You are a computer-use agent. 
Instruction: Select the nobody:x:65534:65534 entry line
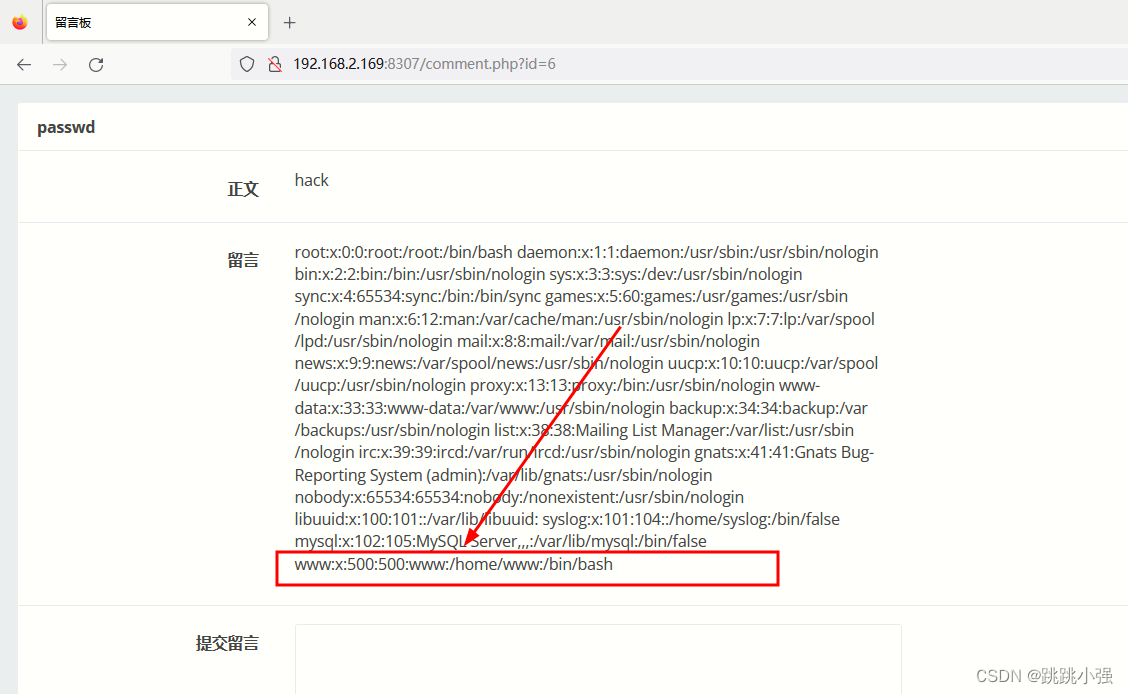(x=519, y=497)
